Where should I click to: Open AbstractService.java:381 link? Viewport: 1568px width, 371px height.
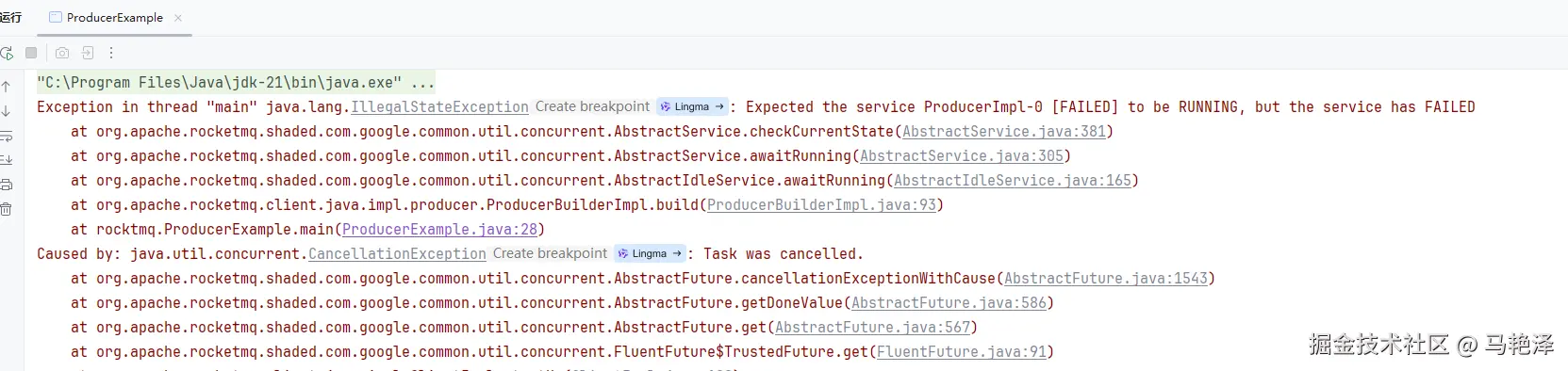[x=1004, y=132]
